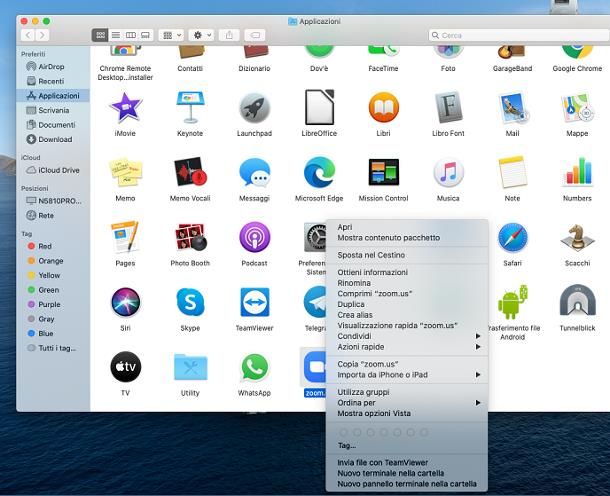Select the Podcast app icon
610x496 pixels.
[x=254, y=237]
